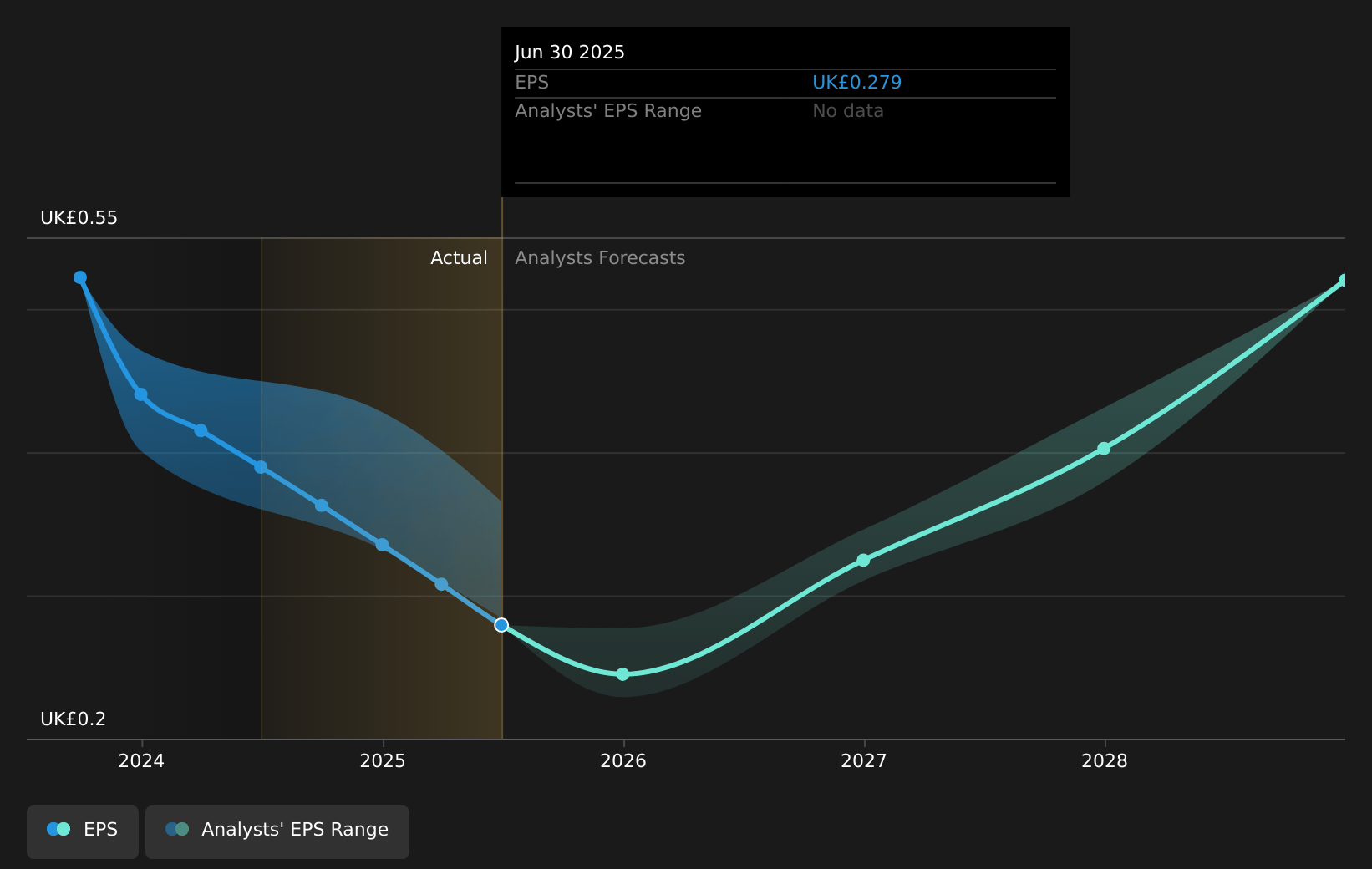This screenshot has height=869, width=1372.
Task: Select the highlighted Jun 30 2025 EPS point
Action: tap(501, 625)
